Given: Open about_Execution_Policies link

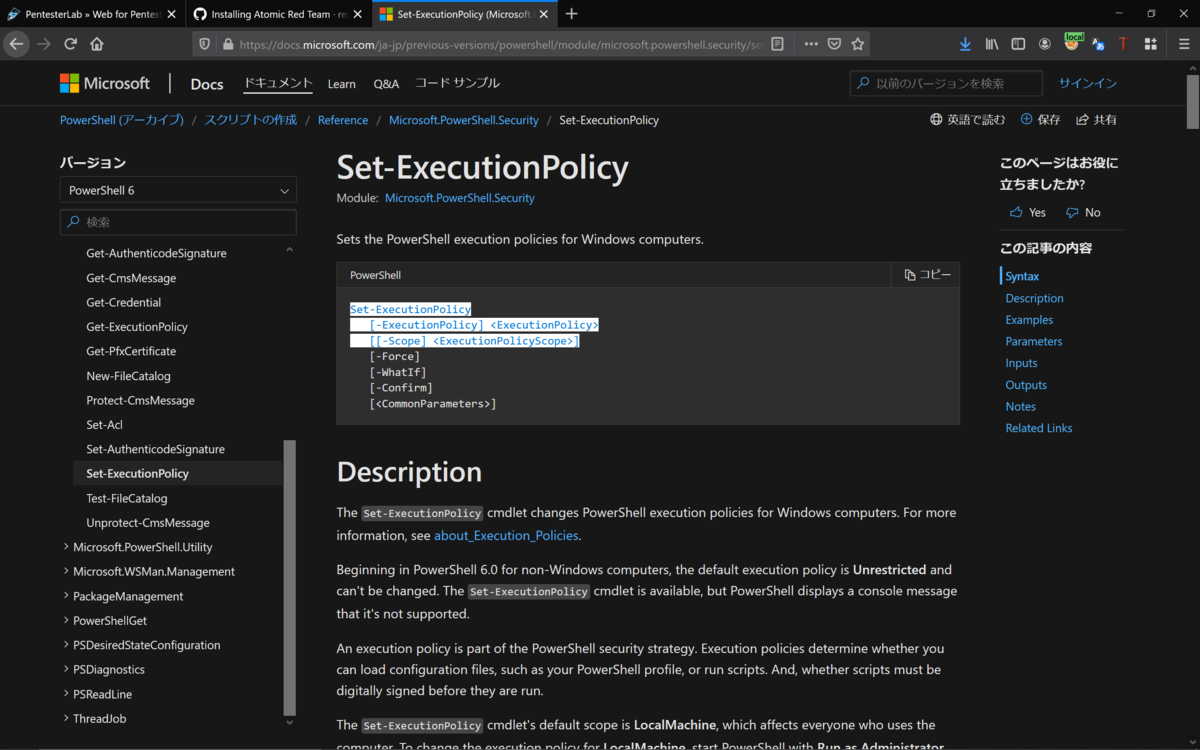Looking at the screenshot, I should pos(506,536).
